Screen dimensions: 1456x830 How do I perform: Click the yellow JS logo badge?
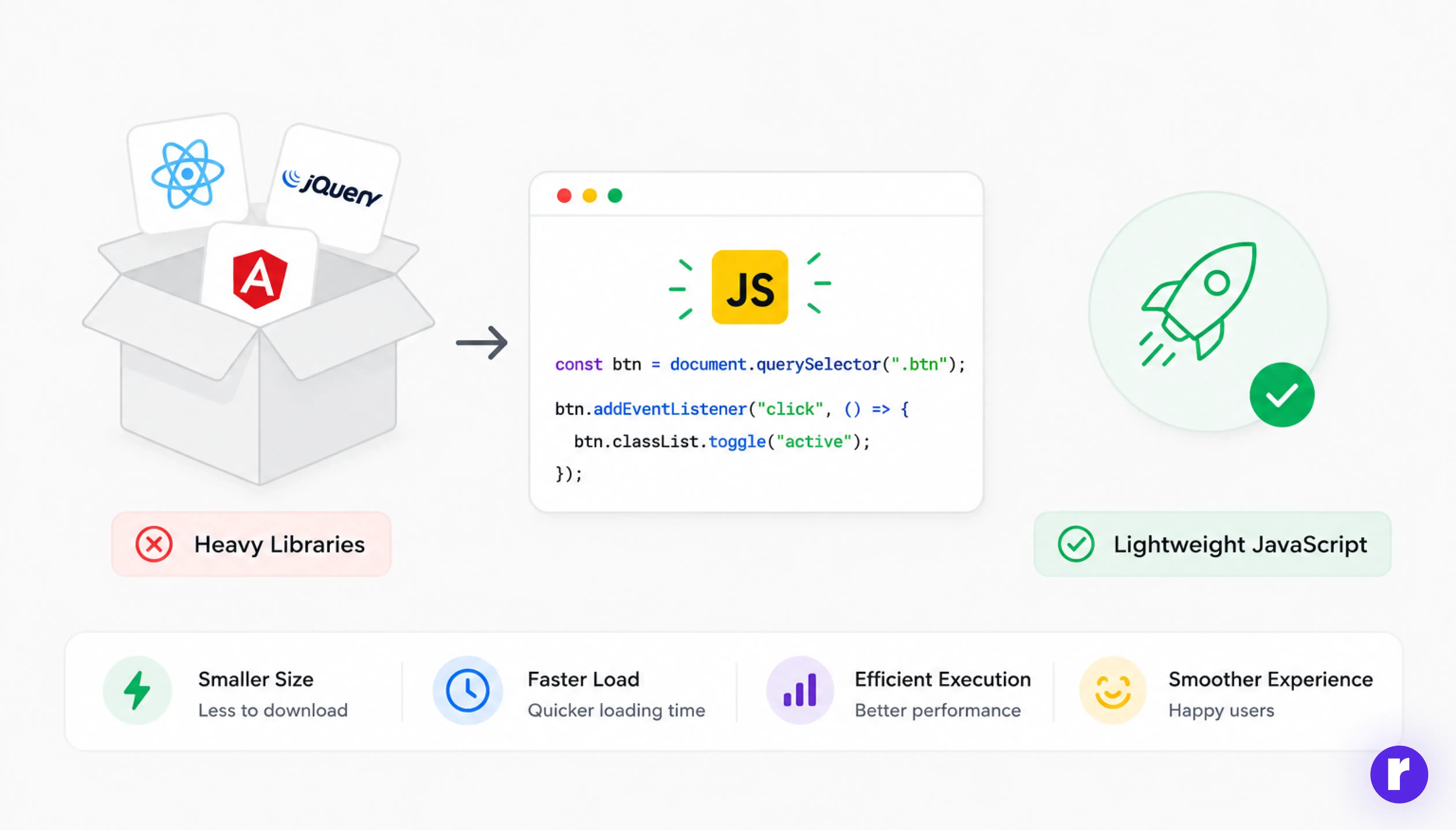point(750,287)
